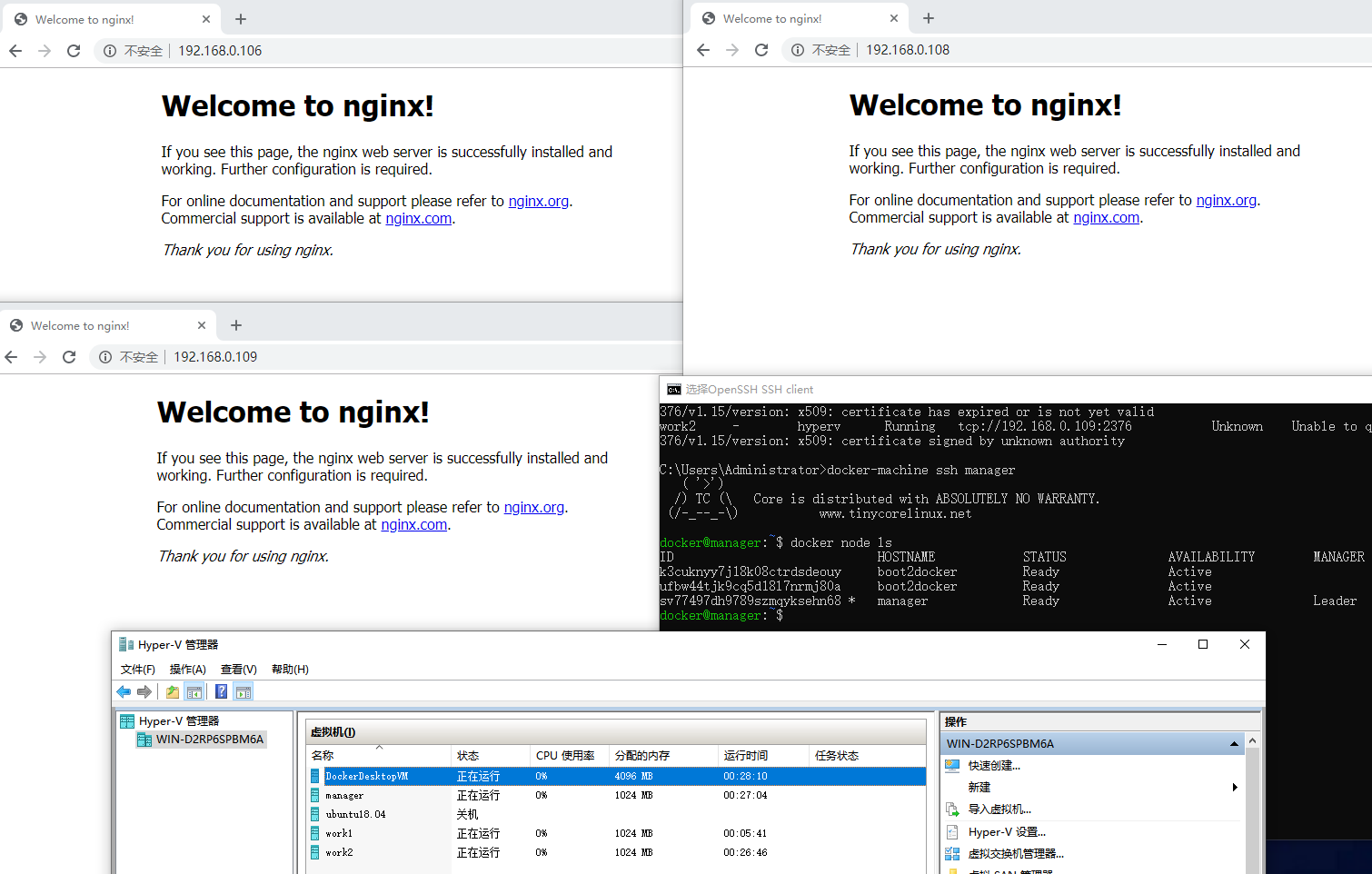Click actions pane scrollbar up arrow
The image size is (1372, 874).
1253,741
